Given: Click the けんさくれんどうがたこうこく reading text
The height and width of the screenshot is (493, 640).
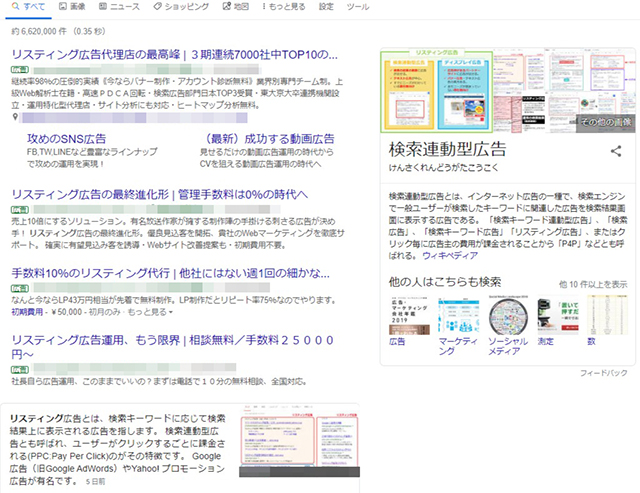Looking at the screenshot, I should 443,167.
